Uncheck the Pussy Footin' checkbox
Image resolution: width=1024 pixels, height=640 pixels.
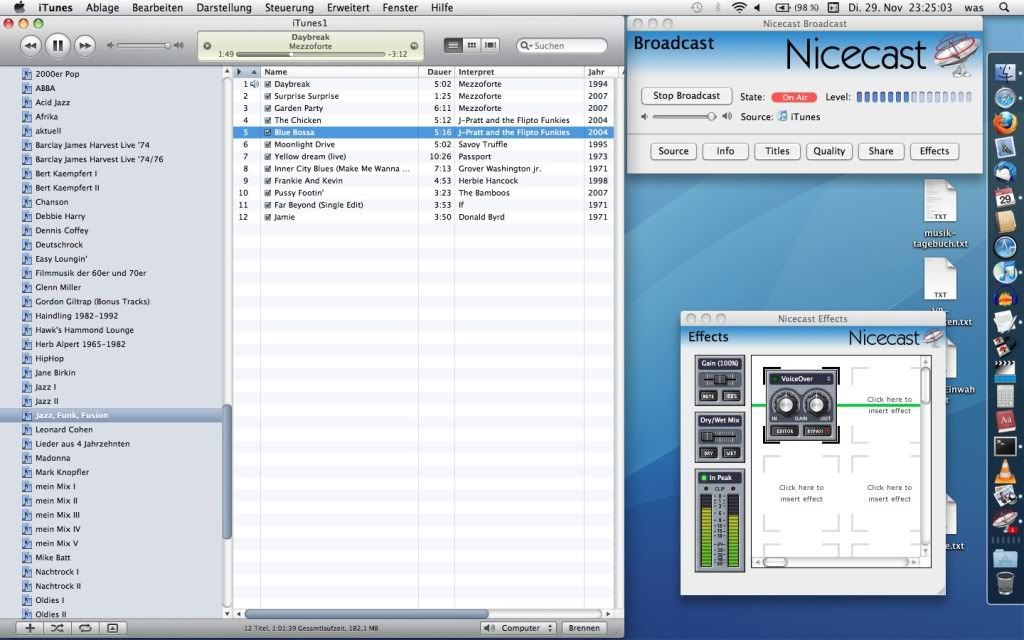(267, 193)
